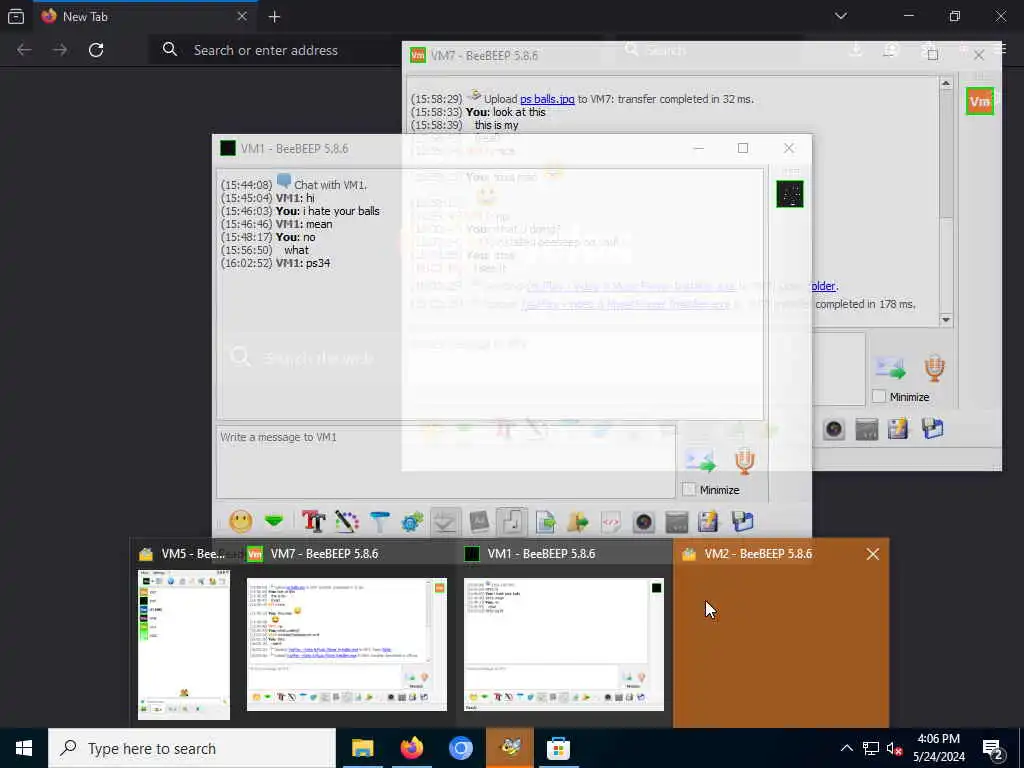Image resolution: width=1024 pixels, height=768 pixels.
Task: Click orange Vm avatar in VM7 window
Action: [980, 101]
